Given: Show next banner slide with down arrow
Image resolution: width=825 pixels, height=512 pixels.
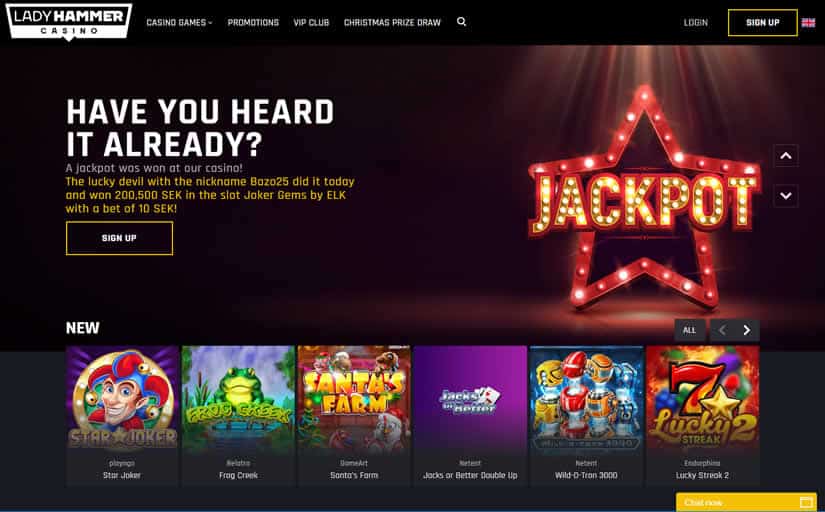Looking at the screenshot, I should 786,196.
